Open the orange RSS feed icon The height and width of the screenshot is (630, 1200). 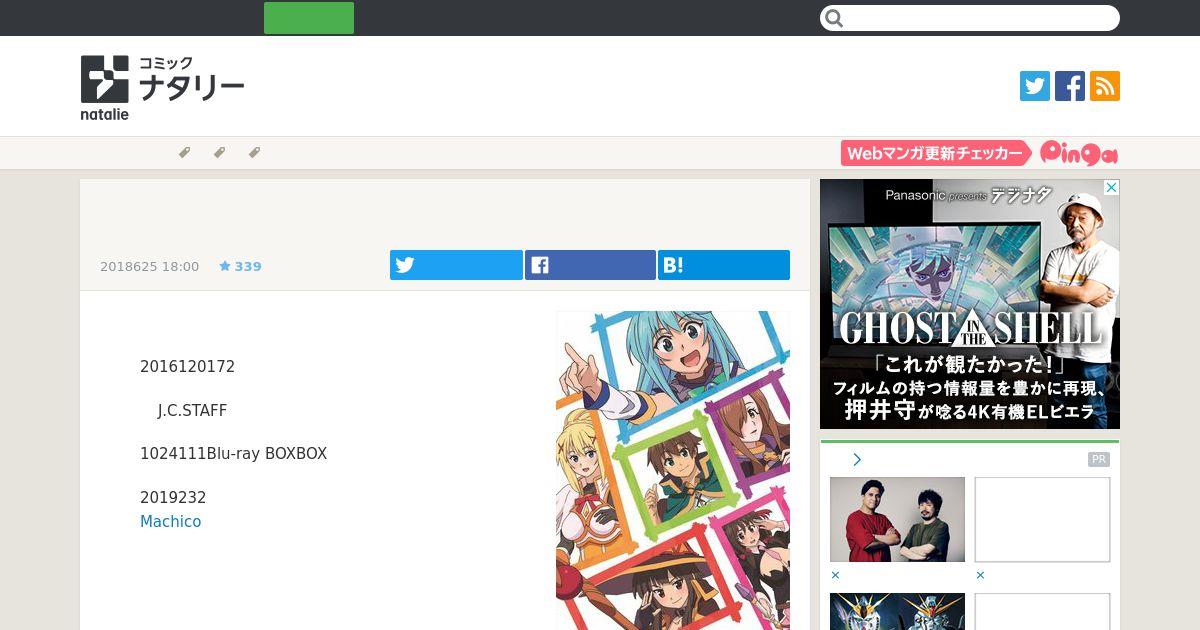[x=1105, y=86]
